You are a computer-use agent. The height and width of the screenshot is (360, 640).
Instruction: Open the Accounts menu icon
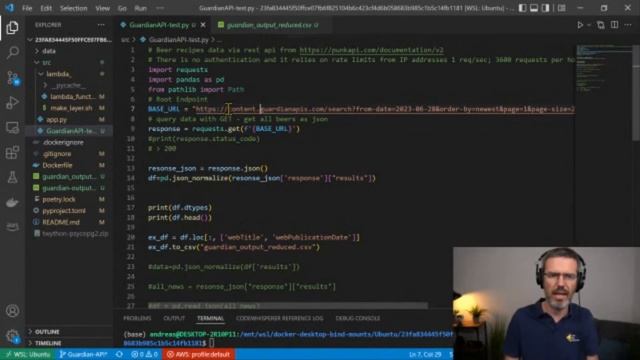(x=13, y=311)
